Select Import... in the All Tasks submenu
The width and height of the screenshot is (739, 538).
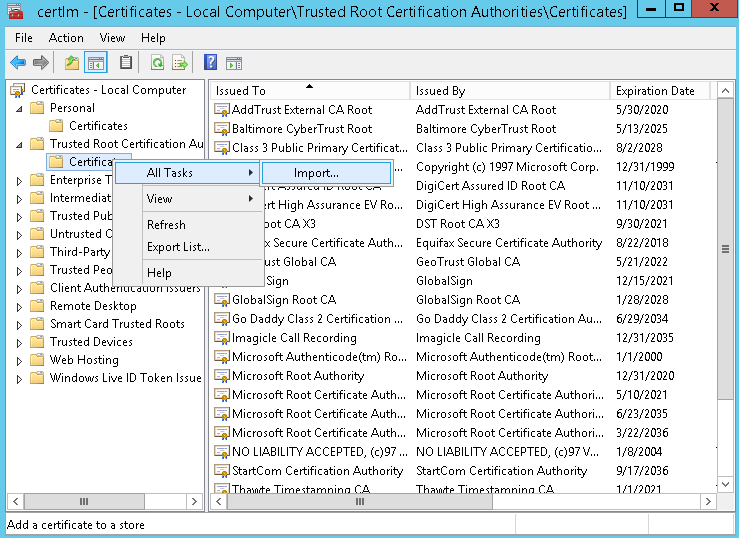316,174
